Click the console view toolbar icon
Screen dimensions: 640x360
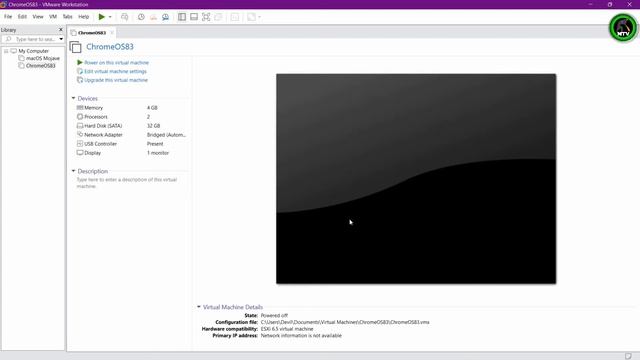tap(235, 17)
